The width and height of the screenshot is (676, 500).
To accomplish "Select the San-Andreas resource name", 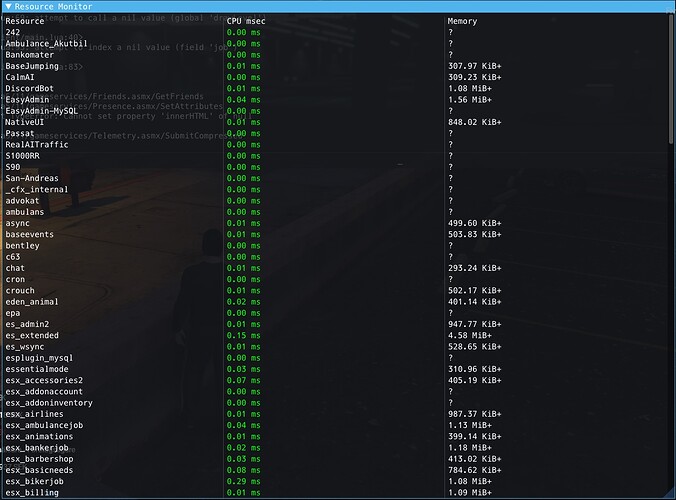I will click(x=32, y=178).
